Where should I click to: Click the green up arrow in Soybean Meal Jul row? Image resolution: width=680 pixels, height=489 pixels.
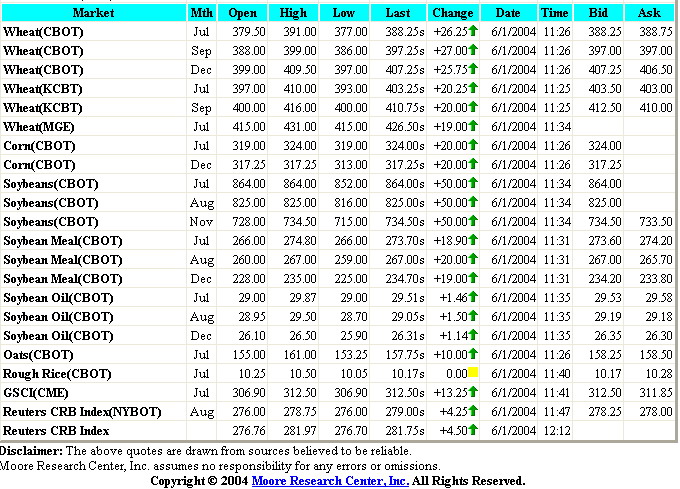click(473, 239)
